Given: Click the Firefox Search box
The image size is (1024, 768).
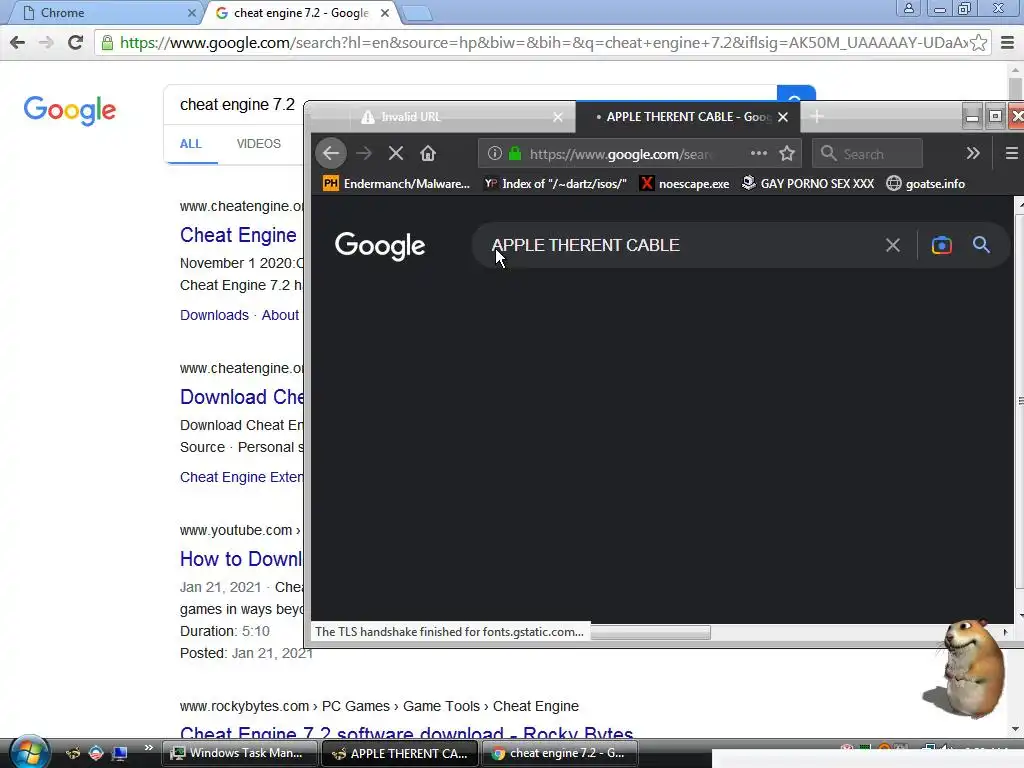Looking at the screenshot, I should [x=867, y=153].
